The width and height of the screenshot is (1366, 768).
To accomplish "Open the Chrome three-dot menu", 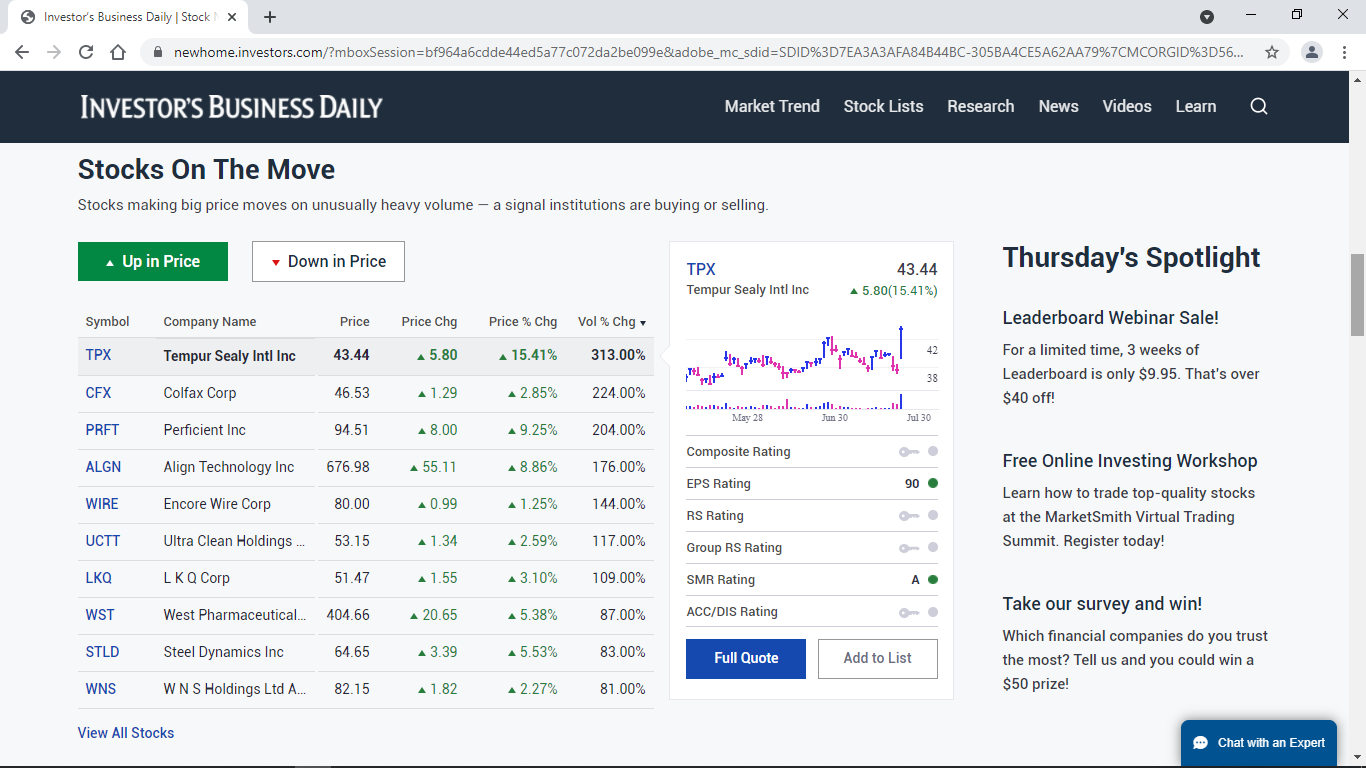I will pyautogui.click(x=1344, y=52).
